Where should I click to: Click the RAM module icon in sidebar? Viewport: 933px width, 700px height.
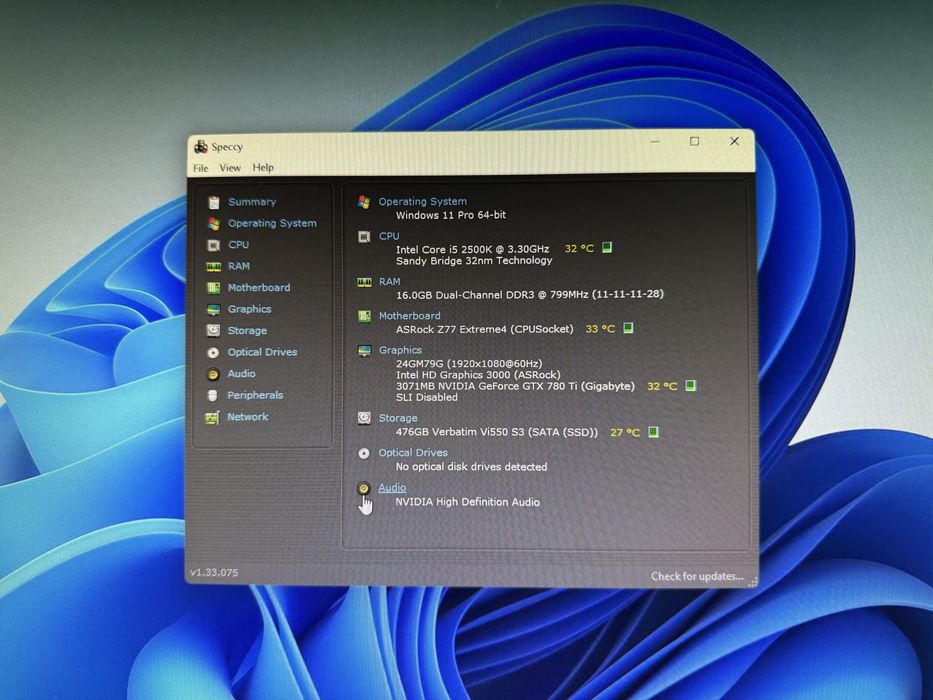214,267
